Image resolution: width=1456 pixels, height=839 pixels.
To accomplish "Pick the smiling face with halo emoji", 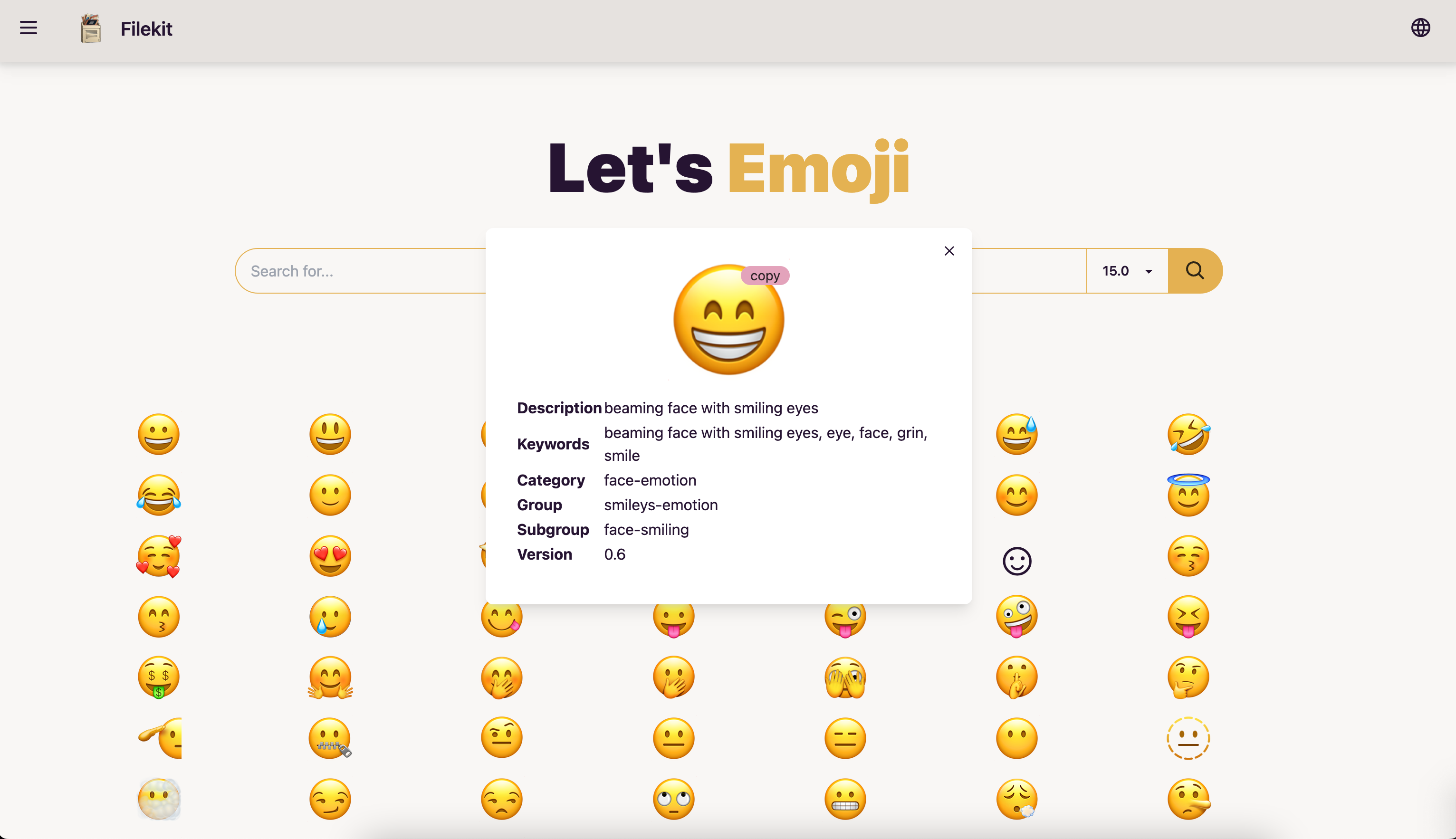I will (1188, 495).
